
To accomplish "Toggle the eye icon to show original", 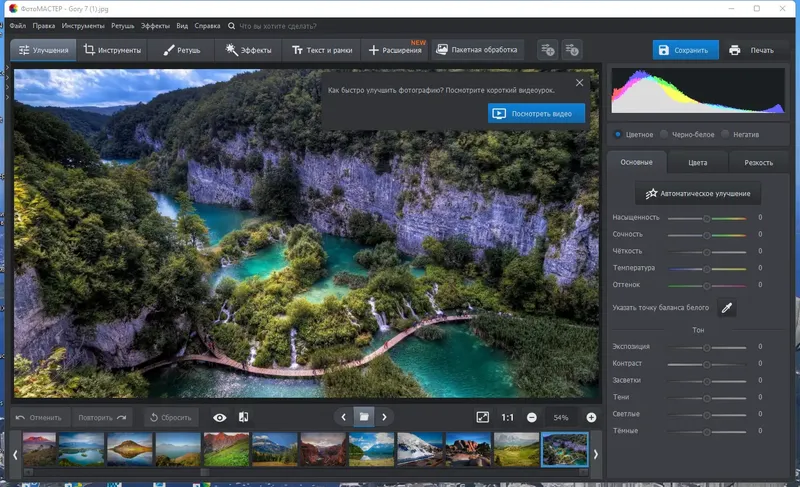I will point(219,417).
